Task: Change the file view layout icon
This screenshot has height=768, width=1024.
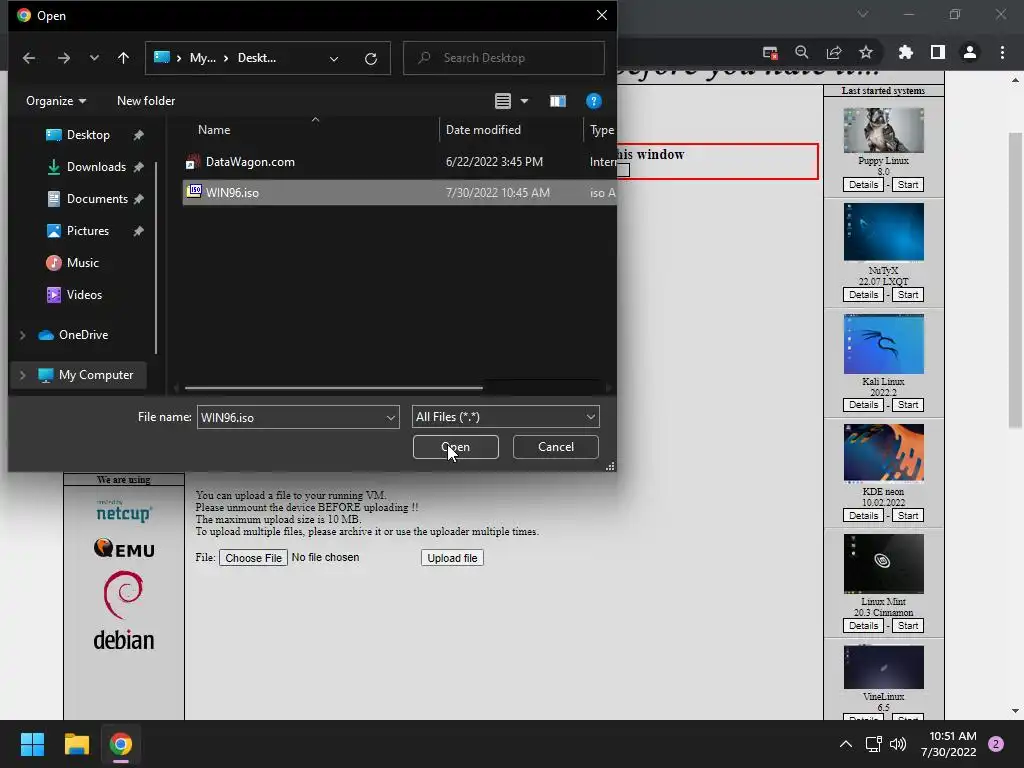Action: [502, 101]
